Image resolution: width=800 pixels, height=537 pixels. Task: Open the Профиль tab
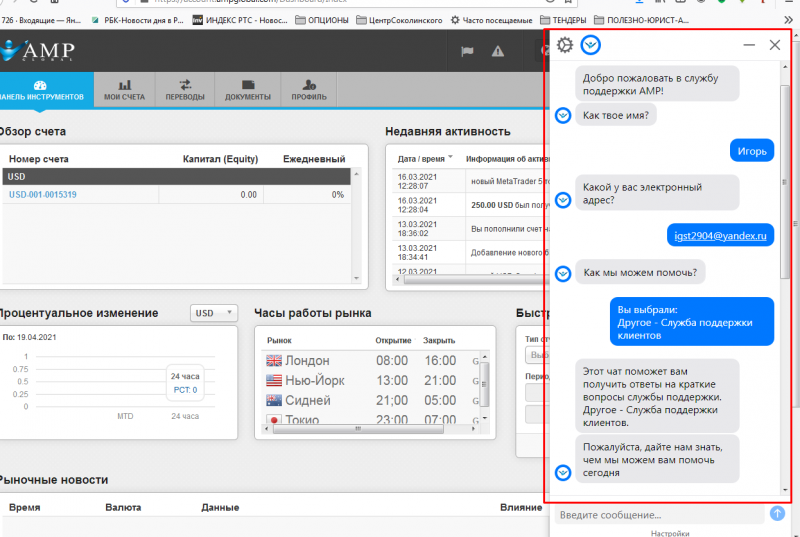[x=309, y=90]
